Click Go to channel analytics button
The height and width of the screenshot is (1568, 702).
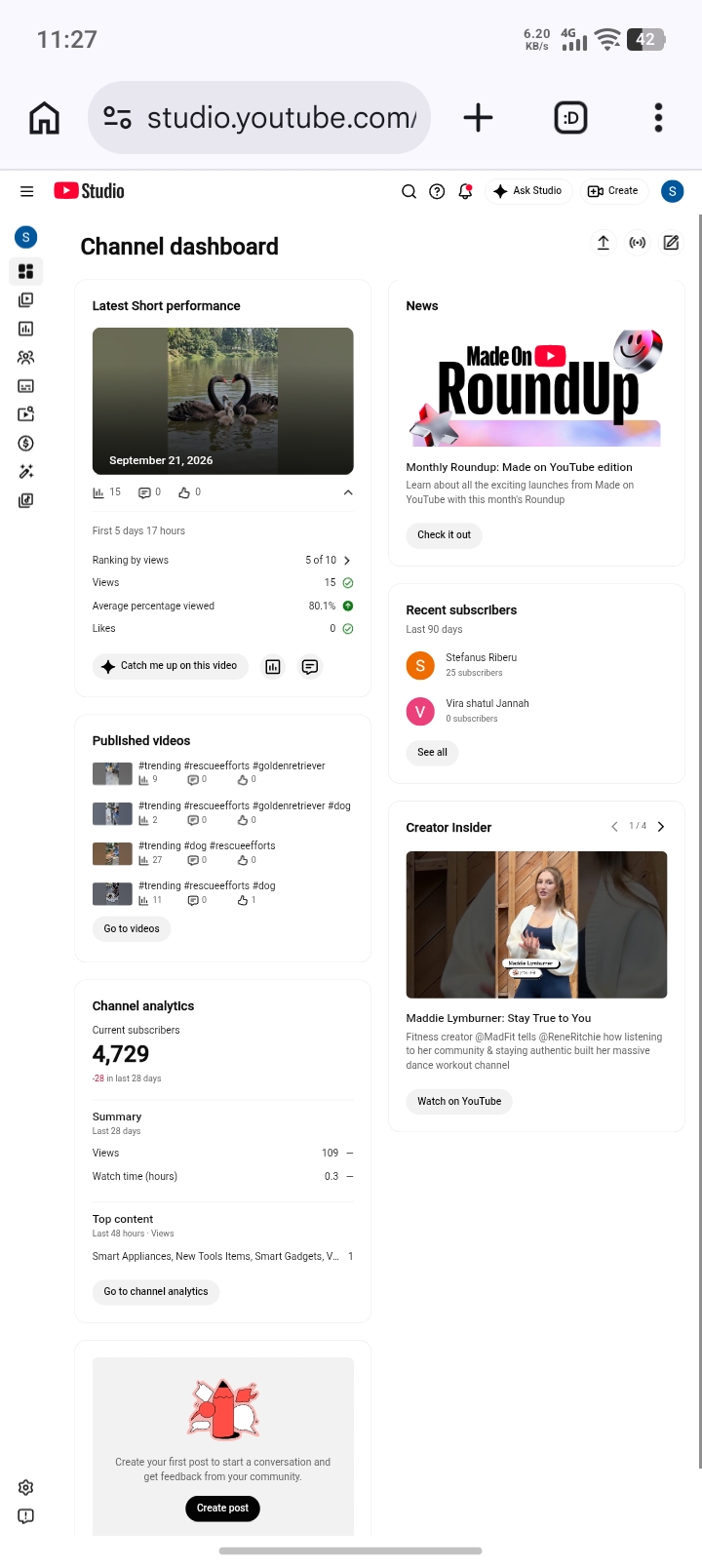pyautogui.click(x=156, y=1292)
